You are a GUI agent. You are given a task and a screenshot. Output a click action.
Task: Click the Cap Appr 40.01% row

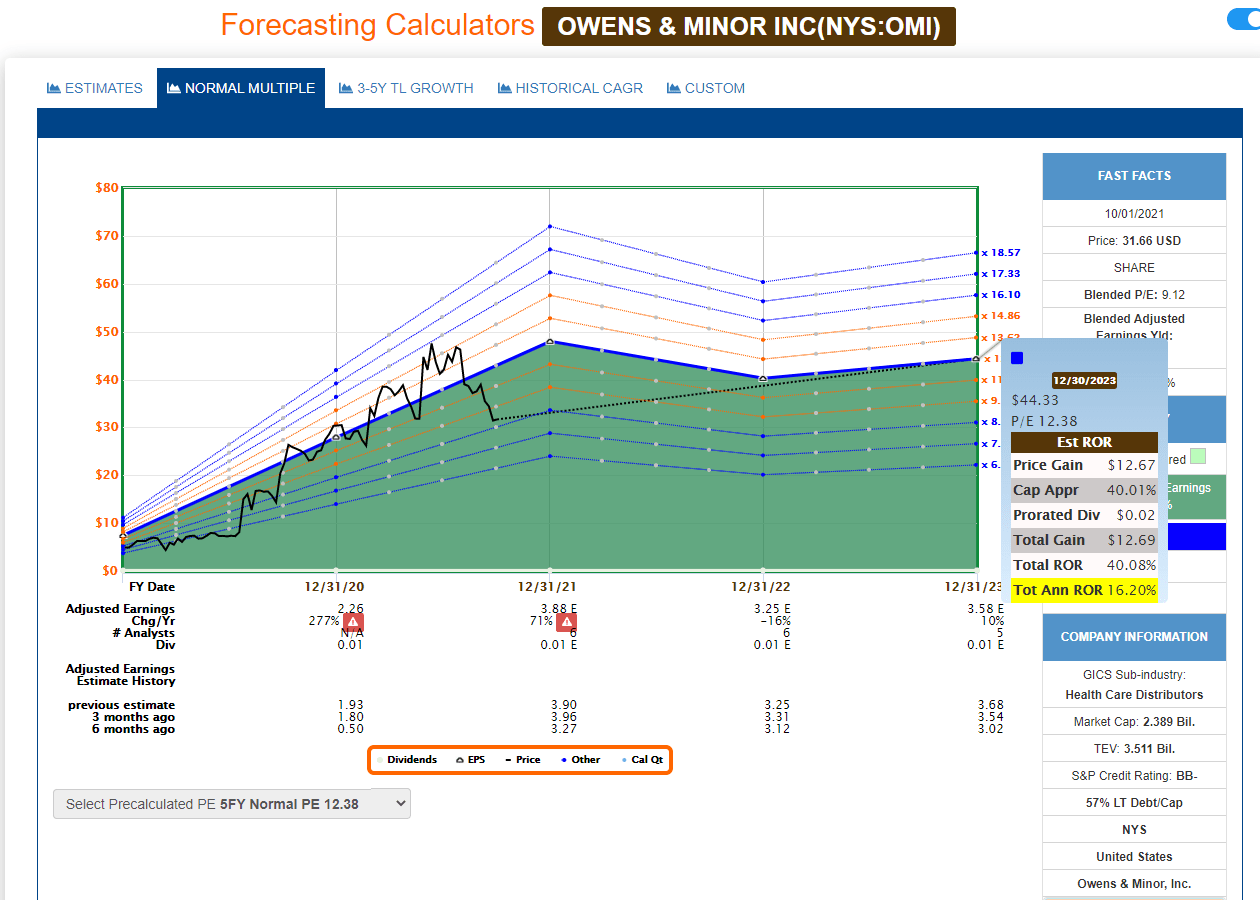click(x=1084, y=490)
